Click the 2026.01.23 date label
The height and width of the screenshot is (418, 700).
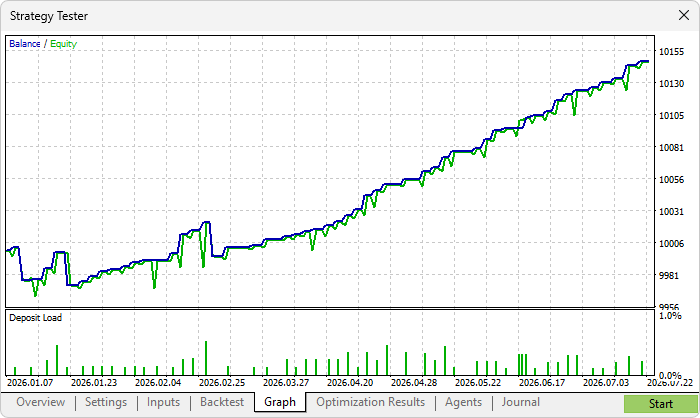pyautogui.click(x=94, y=383)
